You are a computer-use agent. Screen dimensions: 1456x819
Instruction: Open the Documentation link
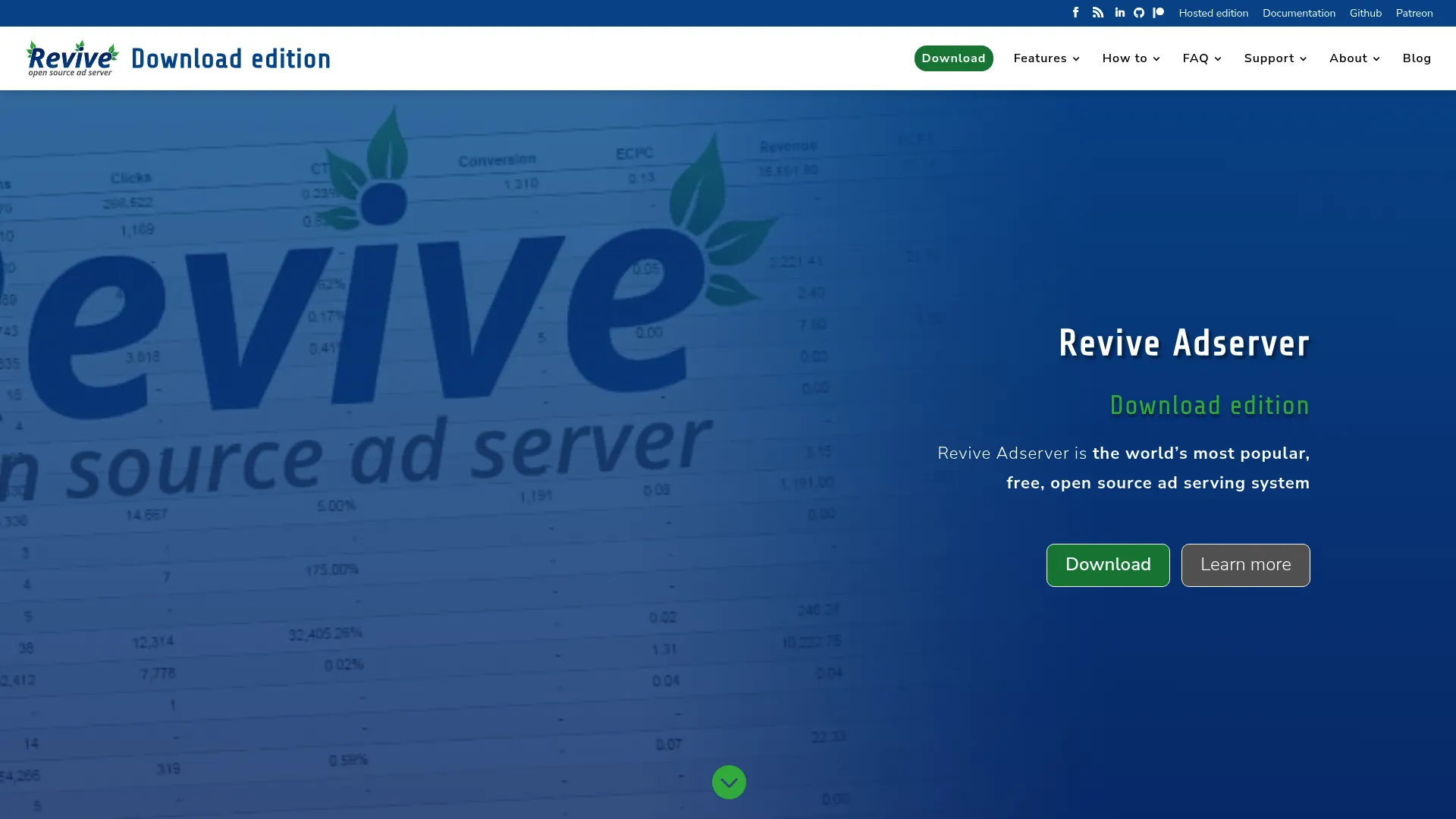[1299, 13]
